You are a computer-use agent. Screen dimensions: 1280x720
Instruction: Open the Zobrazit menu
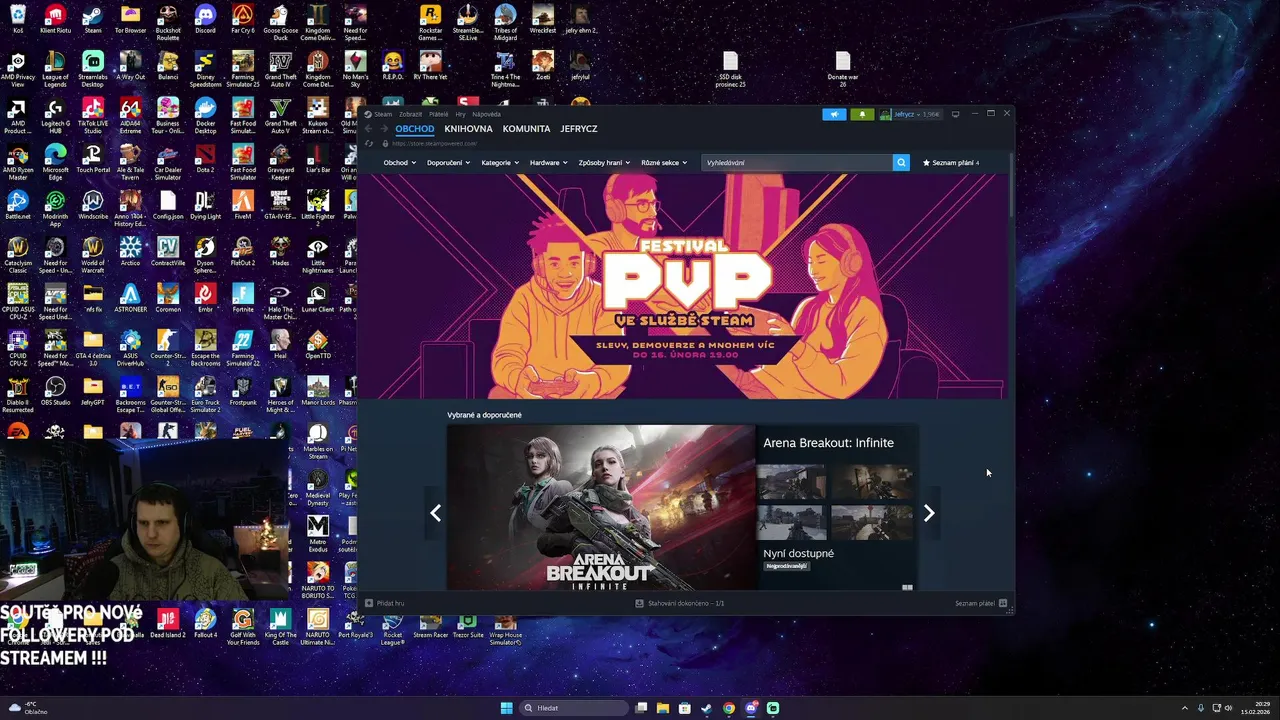point(411,114)
